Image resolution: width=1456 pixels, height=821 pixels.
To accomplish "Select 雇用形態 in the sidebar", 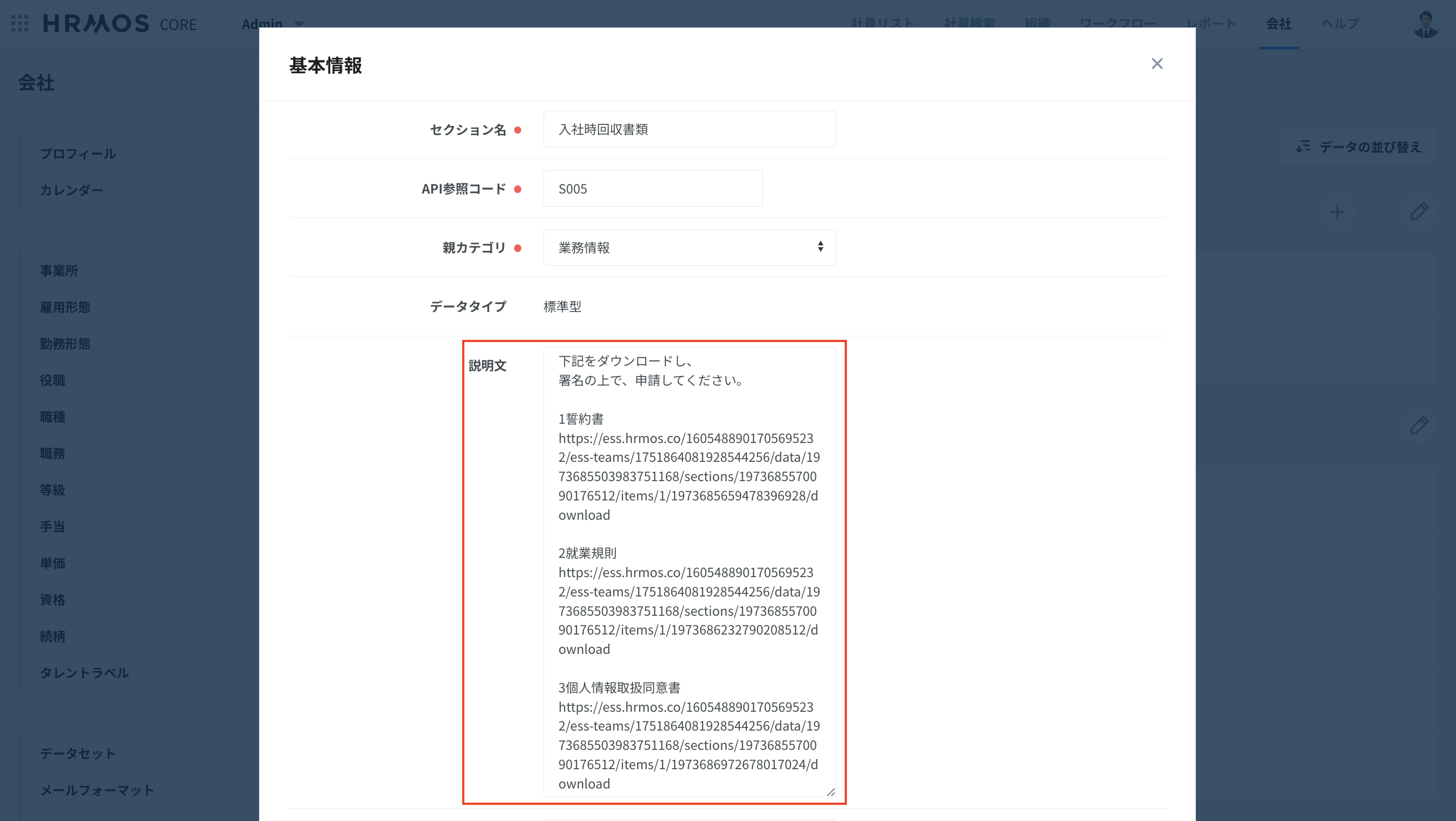I will click(65, 307).
